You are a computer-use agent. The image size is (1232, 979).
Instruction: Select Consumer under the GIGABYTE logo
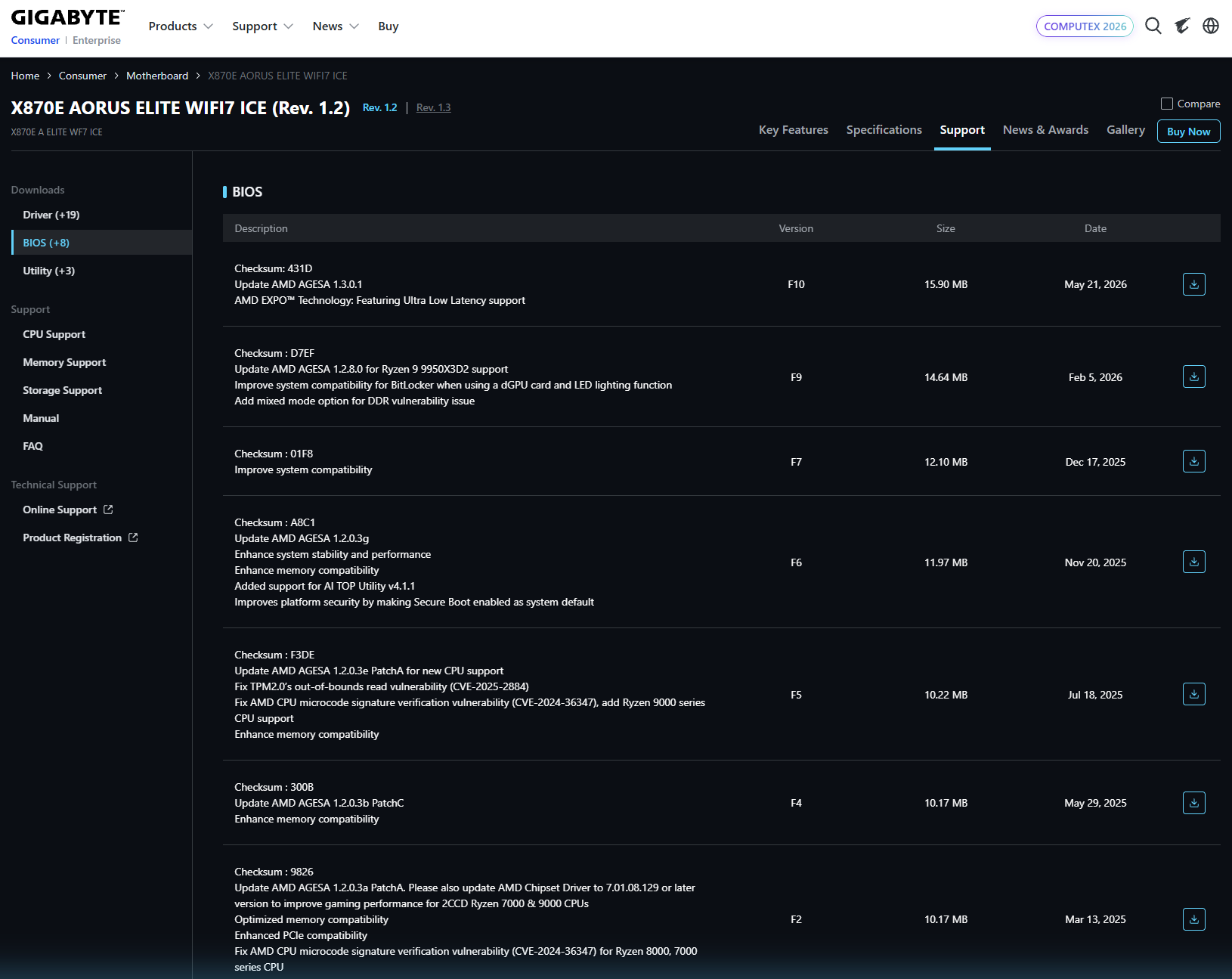[x=35, y=40]
